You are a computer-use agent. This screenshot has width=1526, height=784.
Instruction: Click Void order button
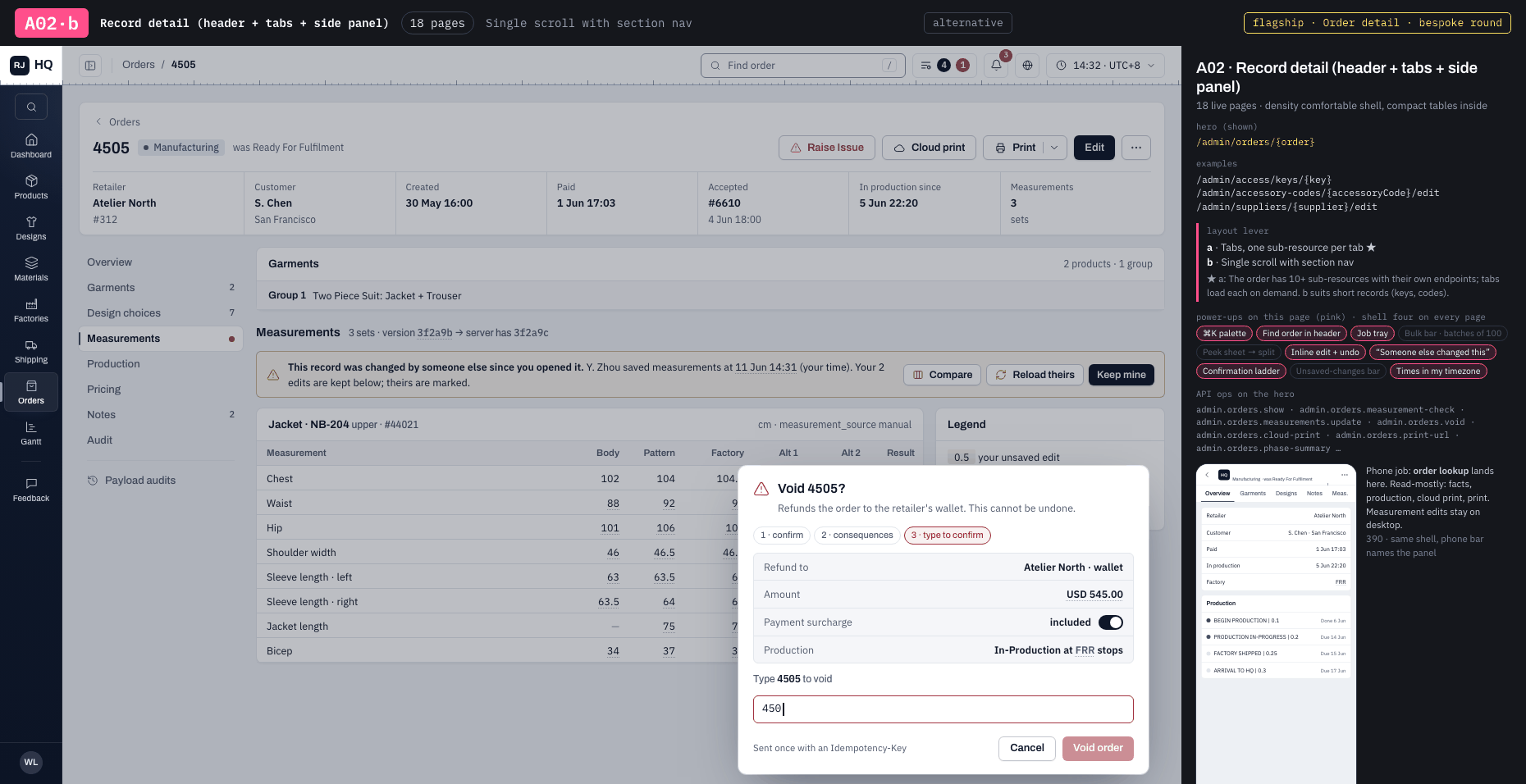pos(1098,748)
